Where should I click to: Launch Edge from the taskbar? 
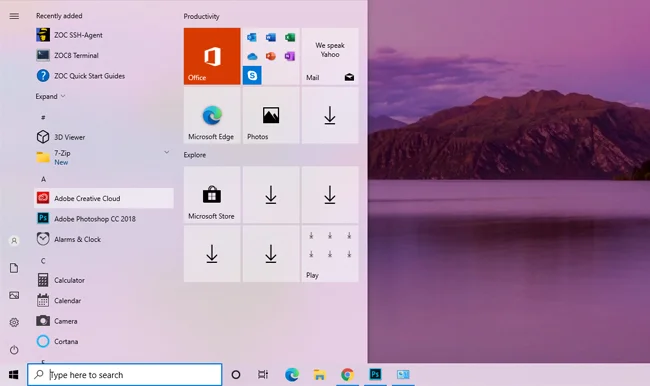click(292, 375)
